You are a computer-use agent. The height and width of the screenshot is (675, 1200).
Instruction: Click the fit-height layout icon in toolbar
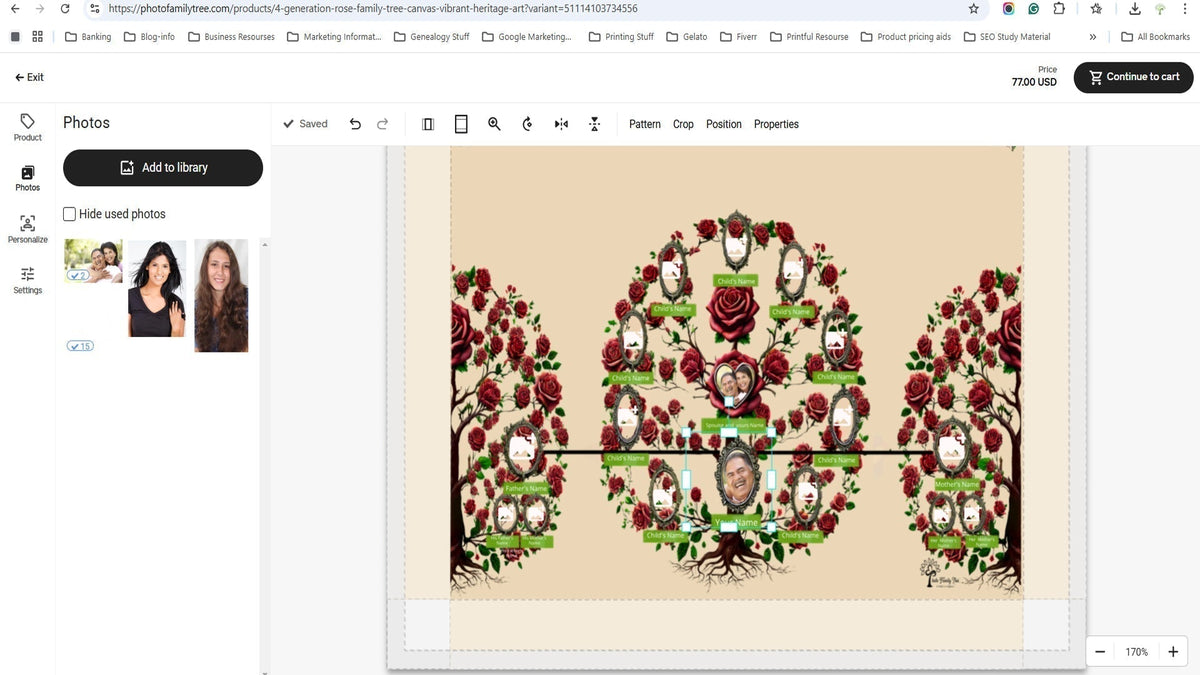(461, 124)
